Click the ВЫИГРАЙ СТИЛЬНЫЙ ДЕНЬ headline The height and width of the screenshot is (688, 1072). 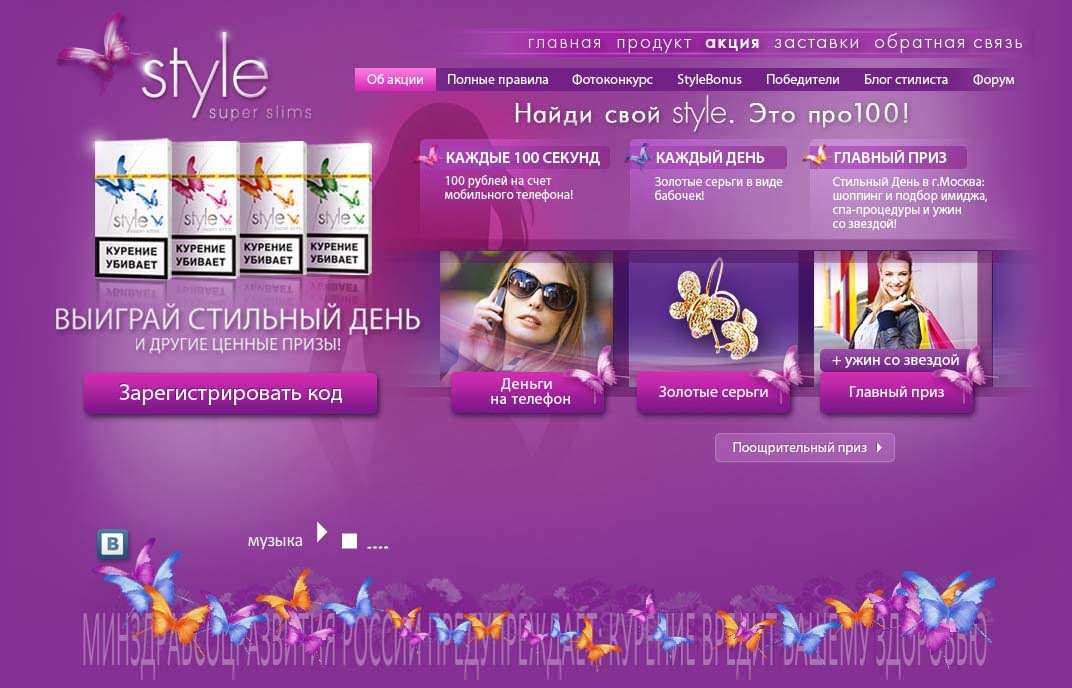[237, 319]
